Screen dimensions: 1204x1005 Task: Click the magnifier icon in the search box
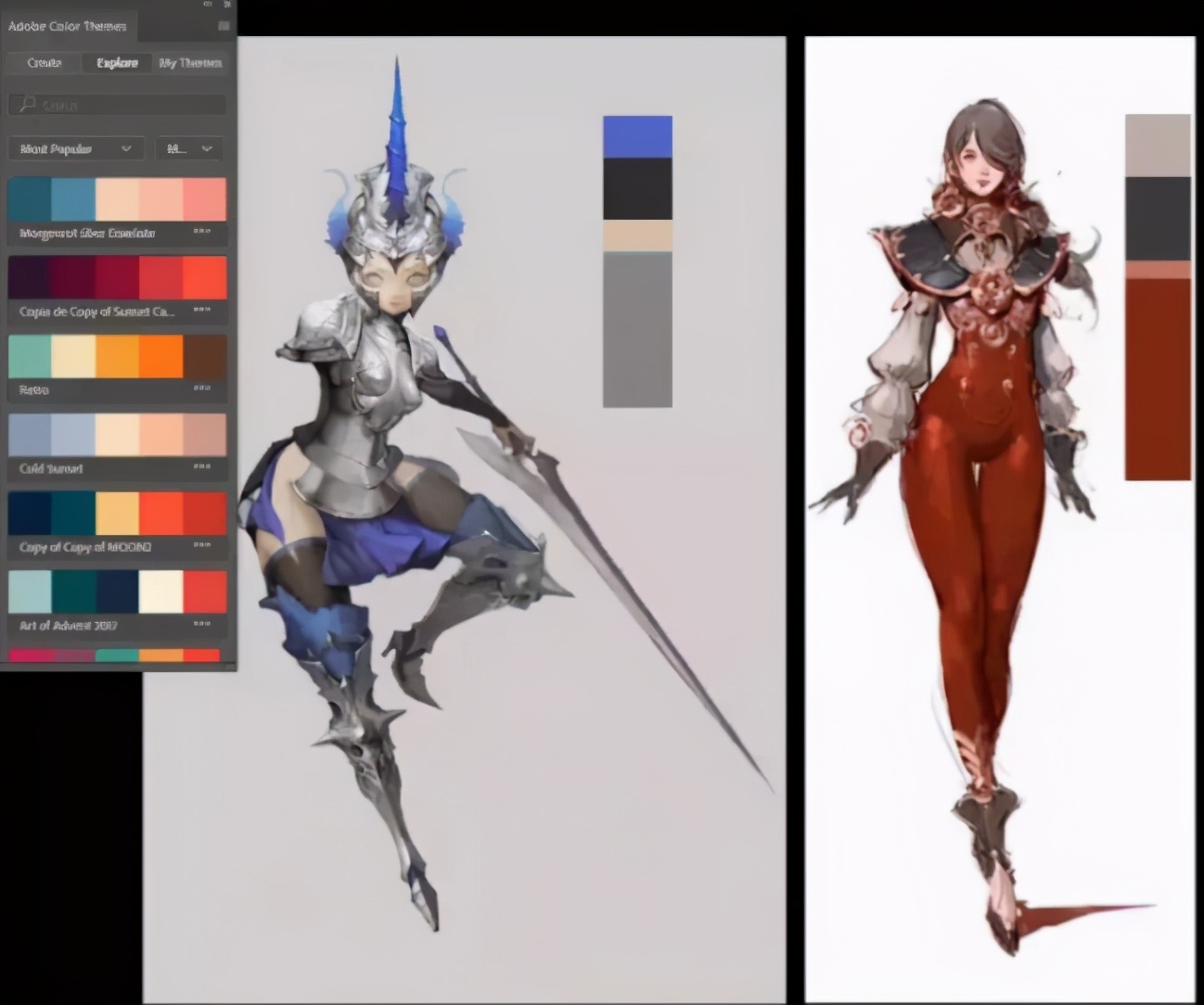[x=27, y=105]
